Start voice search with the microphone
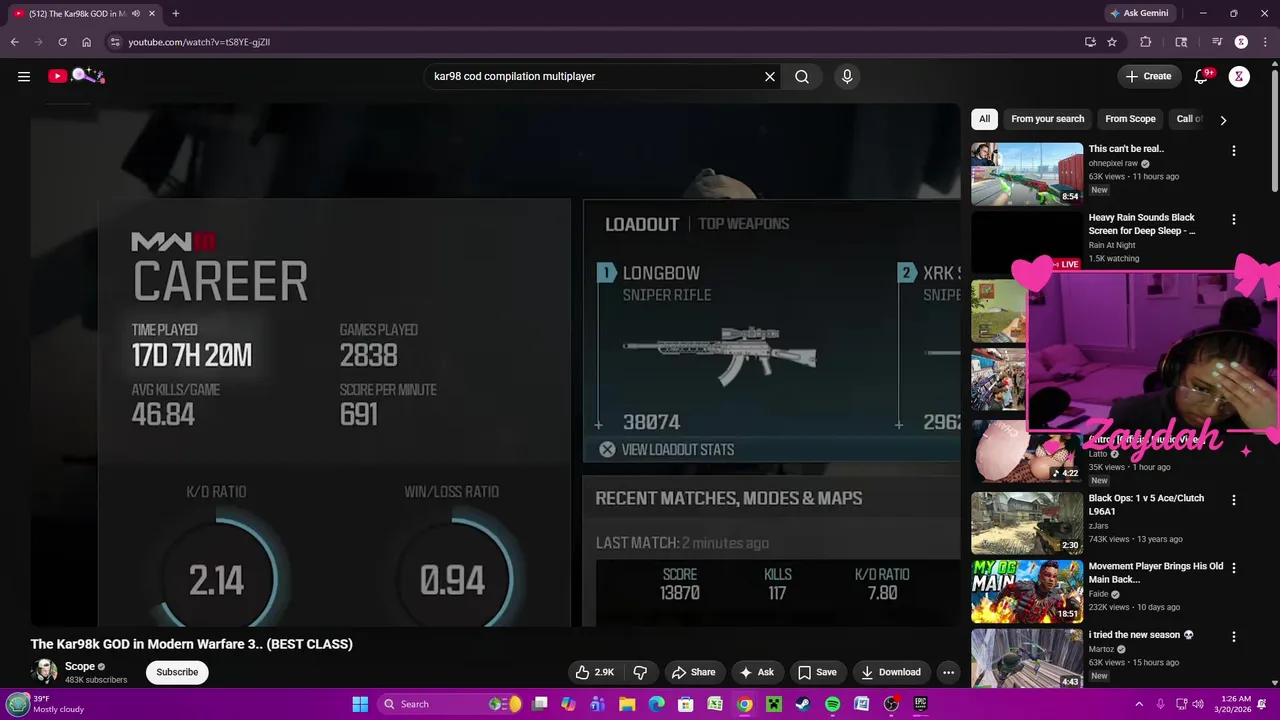Image resolution: width=1280 pixels, height=720 pixels. coord(847,76)
